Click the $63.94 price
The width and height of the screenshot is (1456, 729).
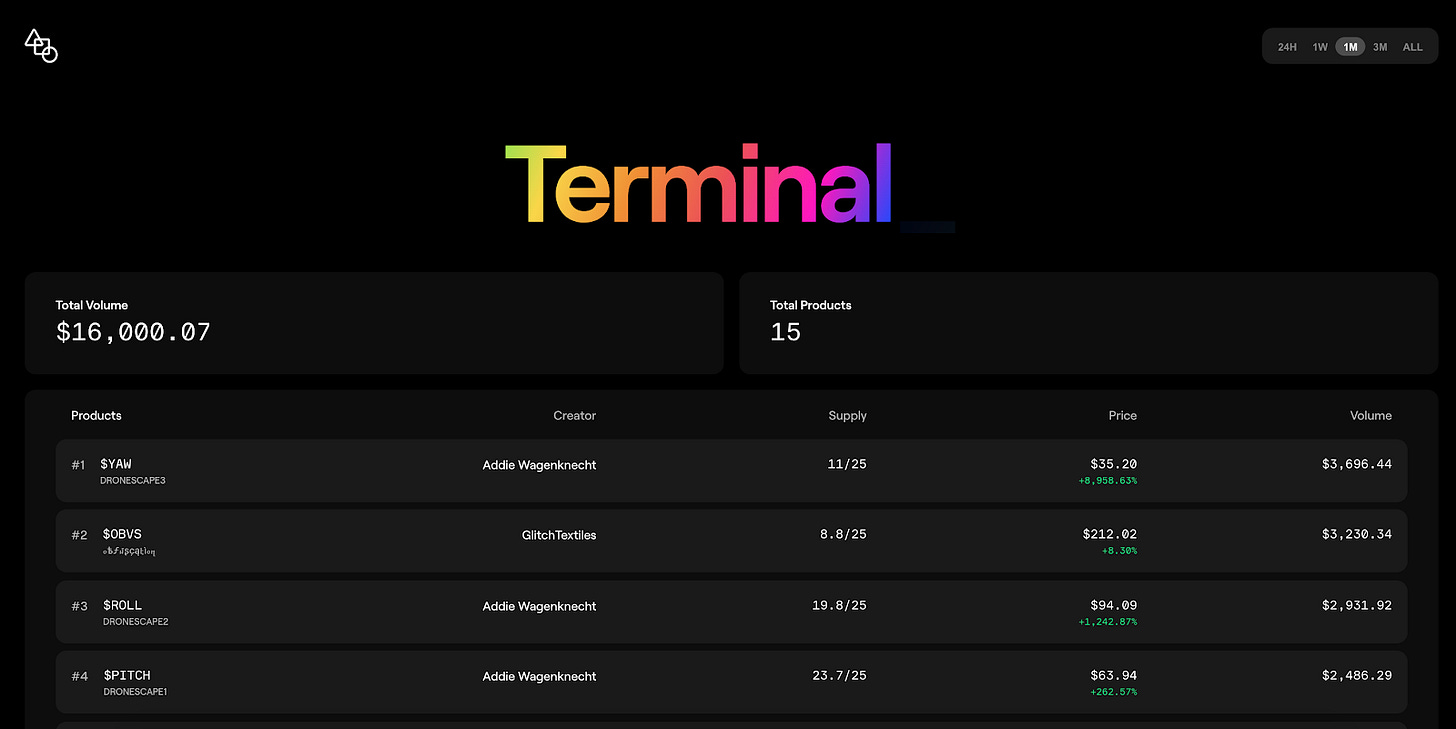click(x=1113, y=675)
